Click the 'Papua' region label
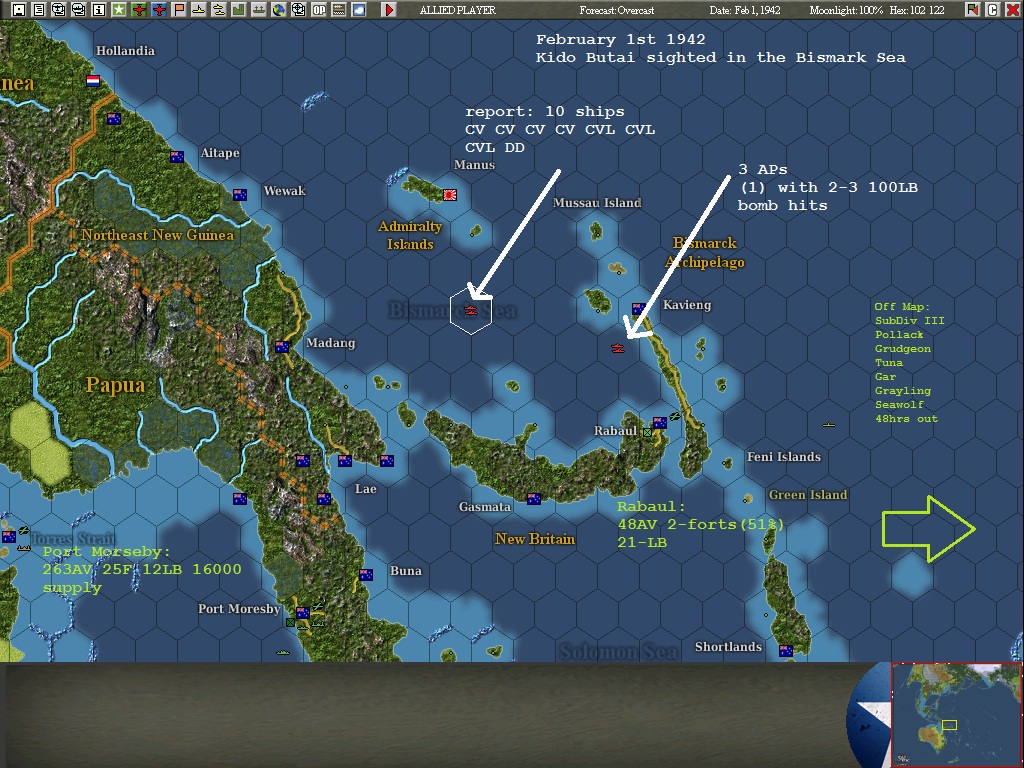 116,385
